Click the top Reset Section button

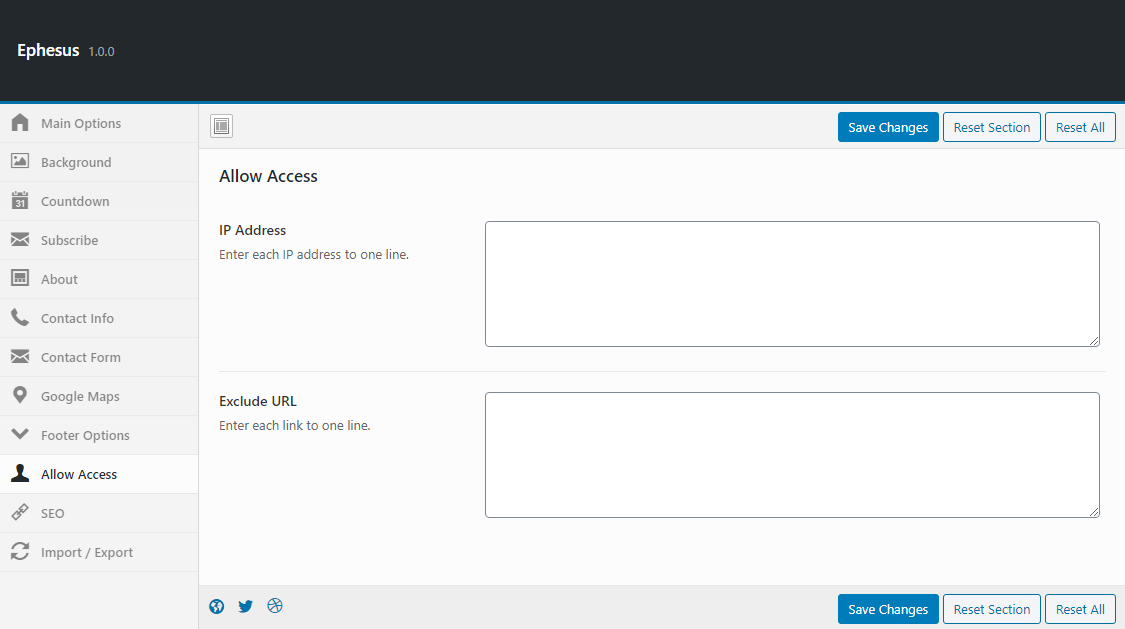point(991,127)
